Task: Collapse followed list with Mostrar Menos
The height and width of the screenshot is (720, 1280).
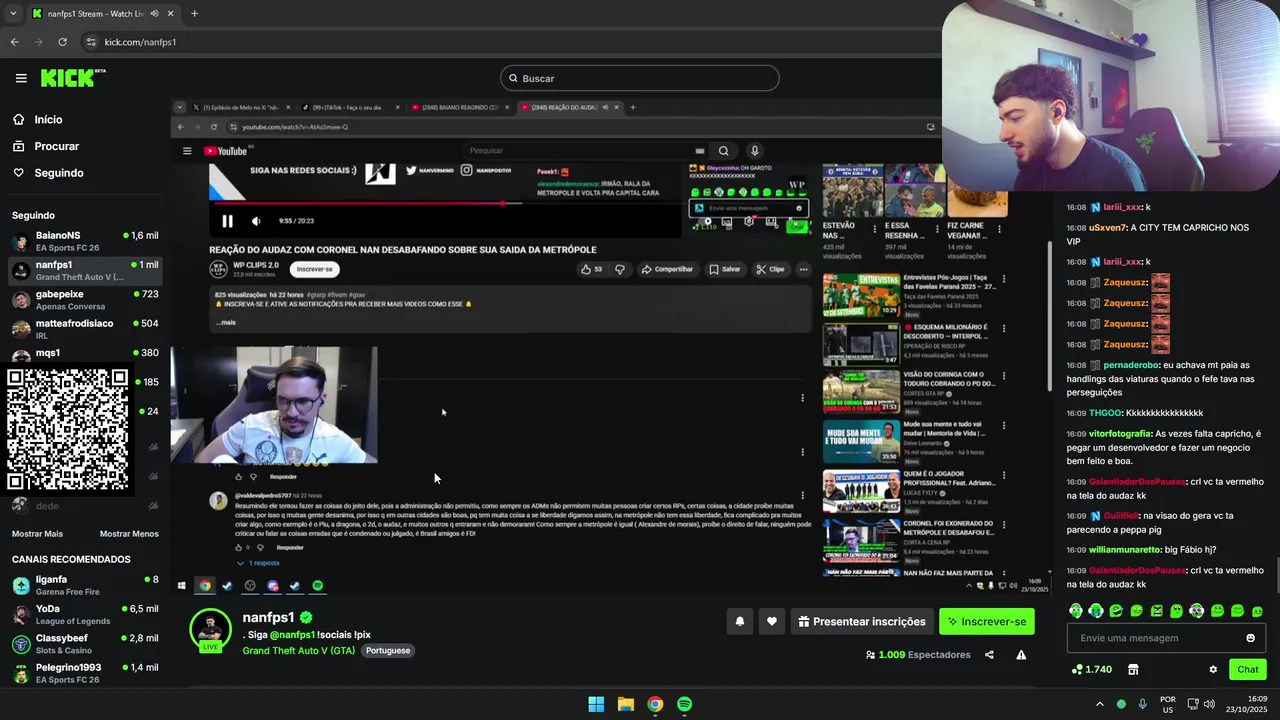Action: 129,534
